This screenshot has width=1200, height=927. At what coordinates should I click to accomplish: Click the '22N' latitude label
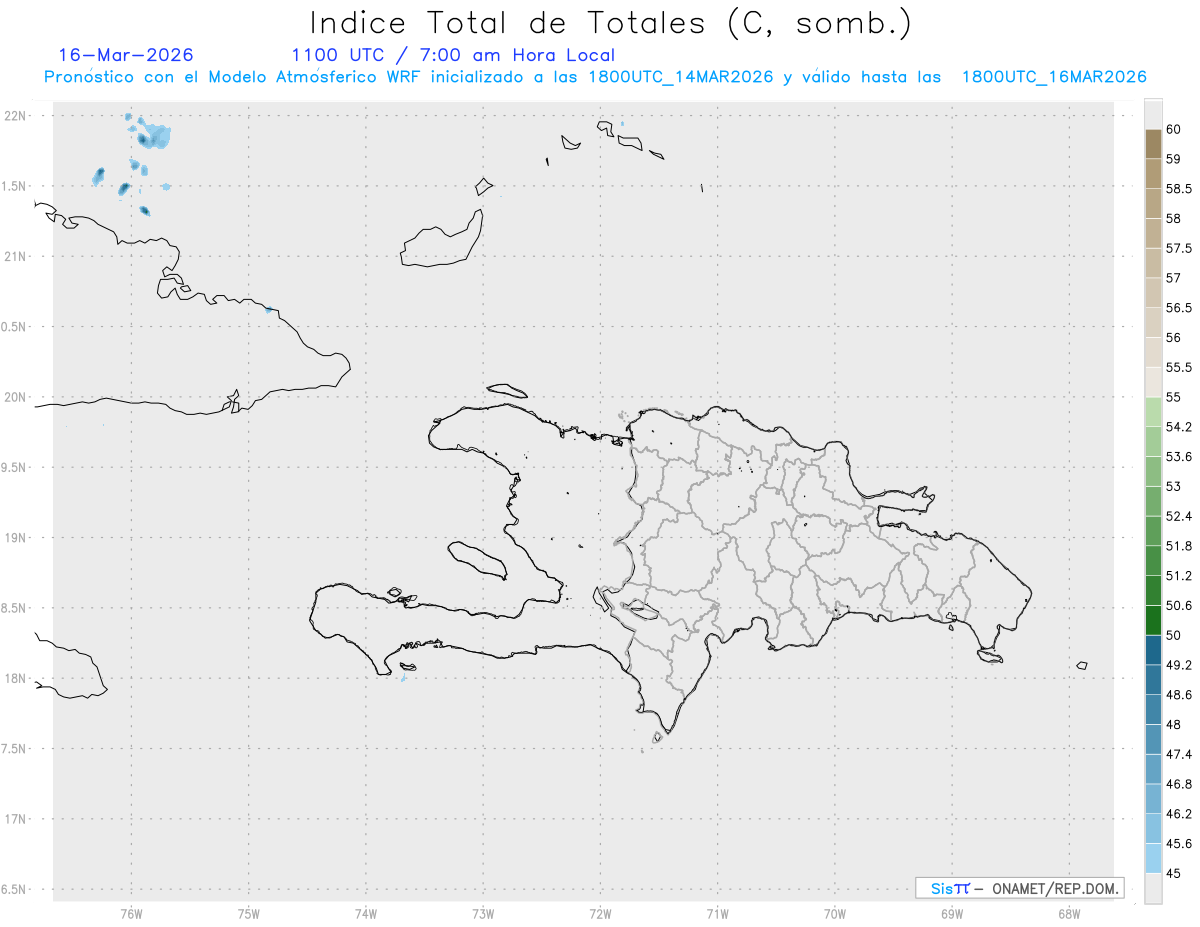point(16,116)
